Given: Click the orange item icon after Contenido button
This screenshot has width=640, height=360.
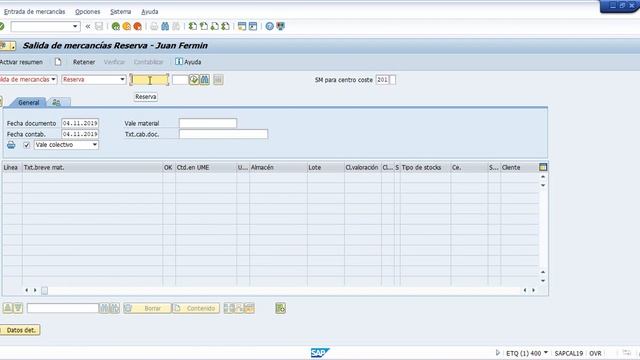Looking at the screenshot, I should point(249,308).
